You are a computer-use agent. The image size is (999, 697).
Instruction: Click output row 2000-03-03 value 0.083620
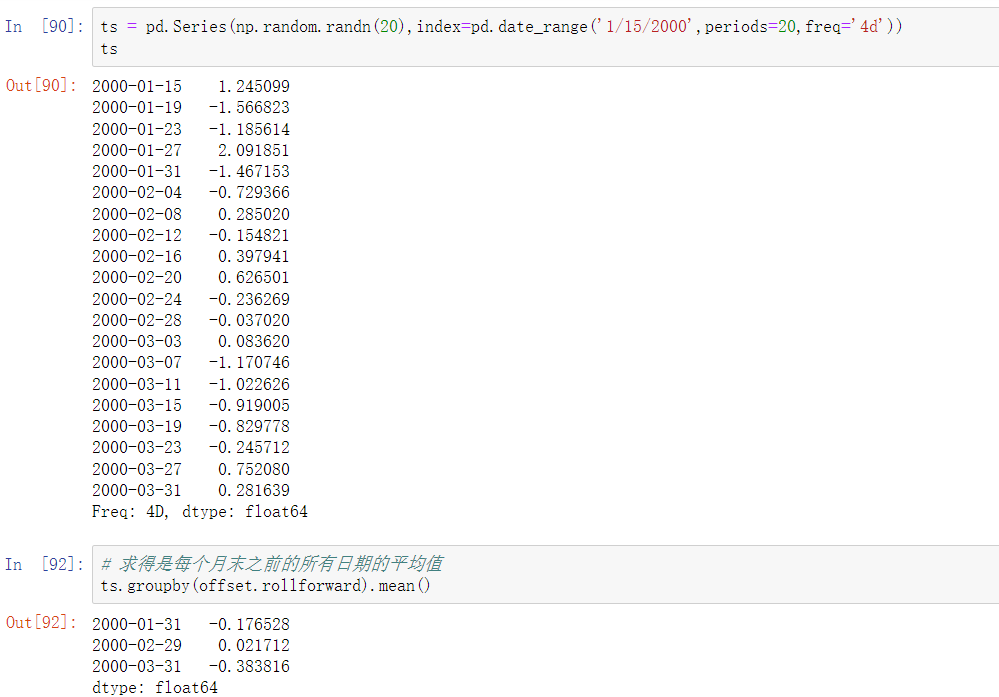(191, 341)
